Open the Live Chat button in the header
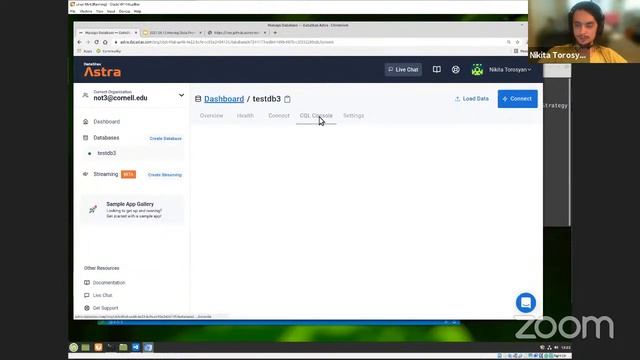This screenshot has height=360, width=640. point(403,70)
